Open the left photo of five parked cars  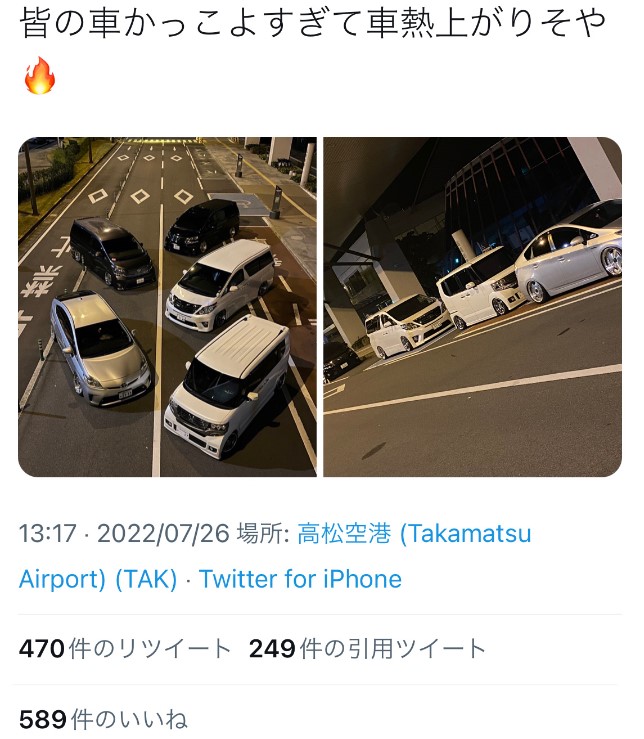pyautogui.click(x=167, y=307)
